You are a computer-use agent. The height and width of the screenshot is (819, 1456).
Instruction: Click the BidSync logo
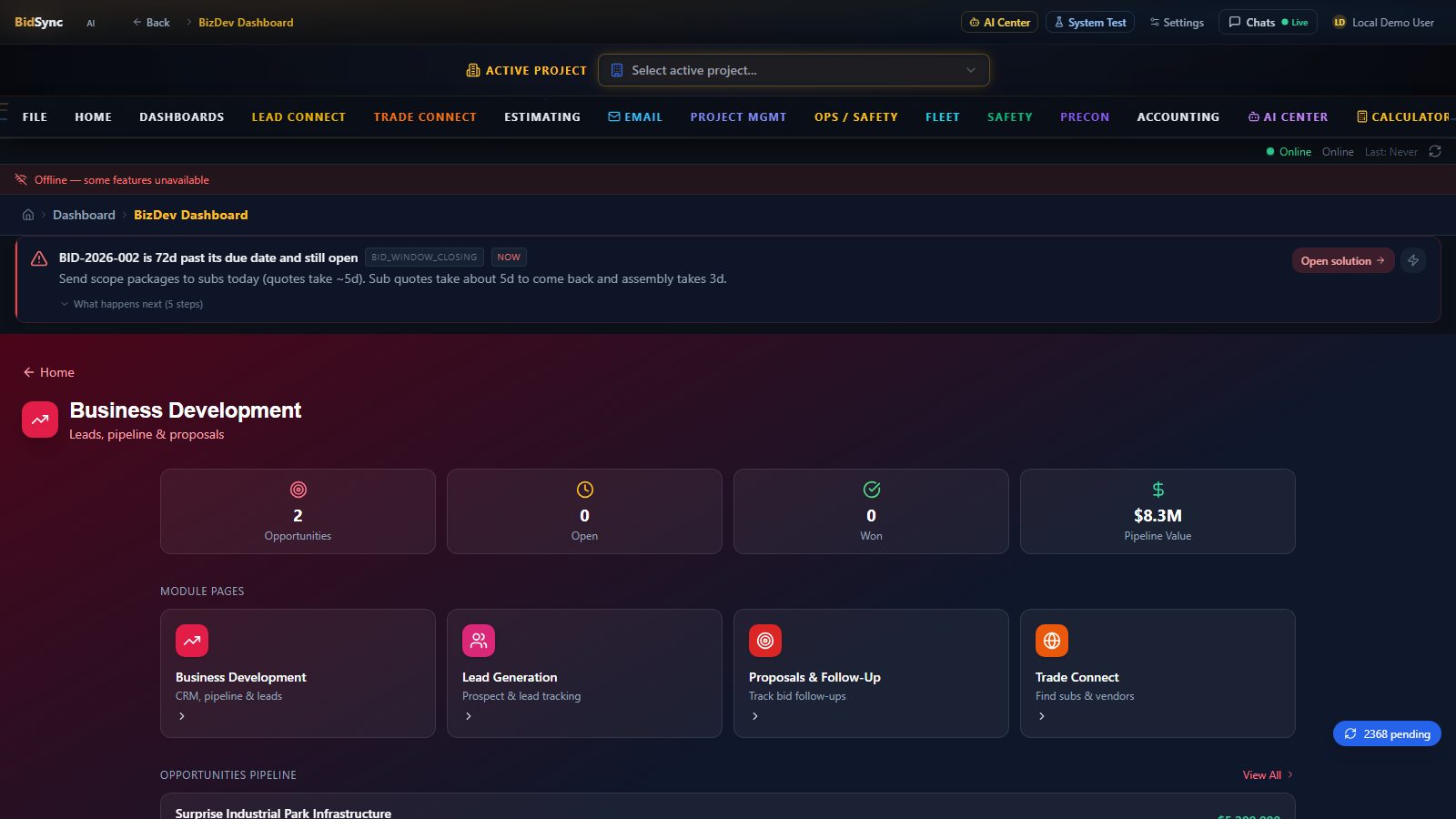click(x=38, y=22)
